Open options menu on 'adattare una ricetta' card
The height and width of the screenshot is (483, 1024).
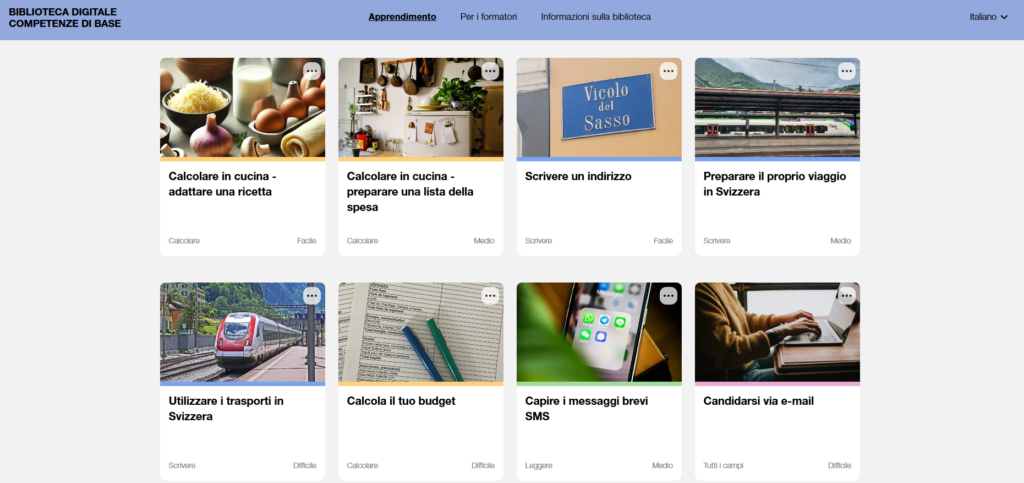pos(312,71)
